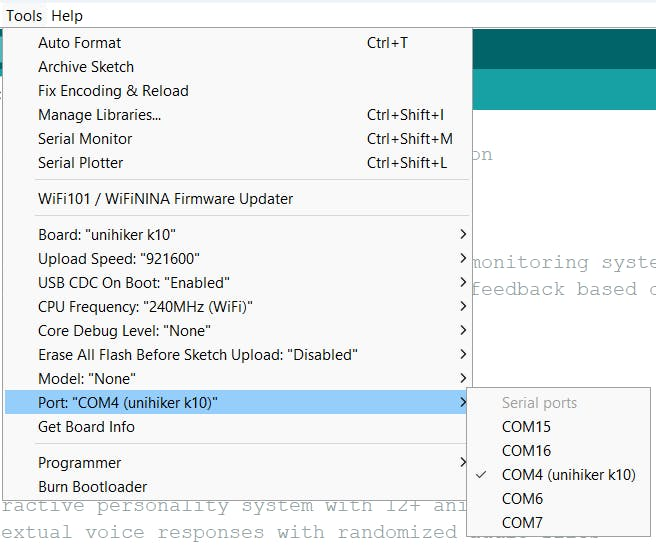Select checked port COM4 (unihiker k10)
Image resolution: width=656 pixels, height=546 pixels.
pos(559,475)
